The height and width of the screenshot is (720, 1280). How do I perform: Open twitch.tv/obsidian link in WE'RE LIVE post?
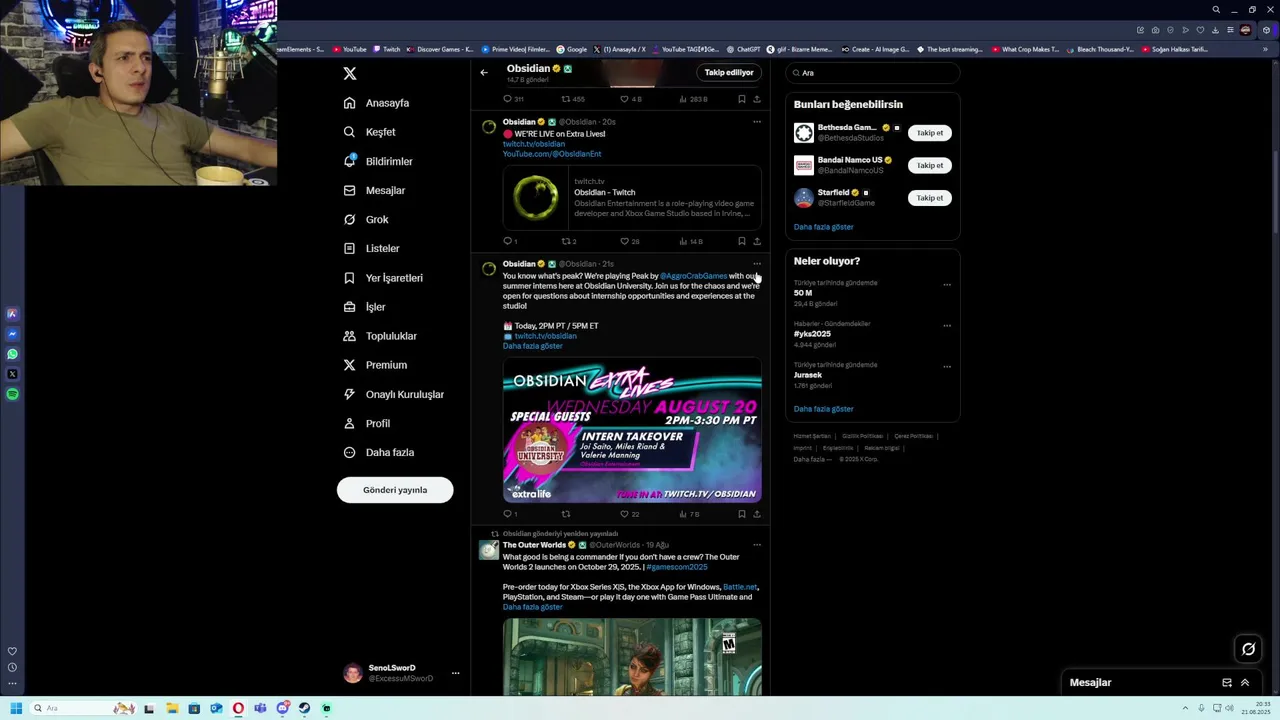coord(534,144)
